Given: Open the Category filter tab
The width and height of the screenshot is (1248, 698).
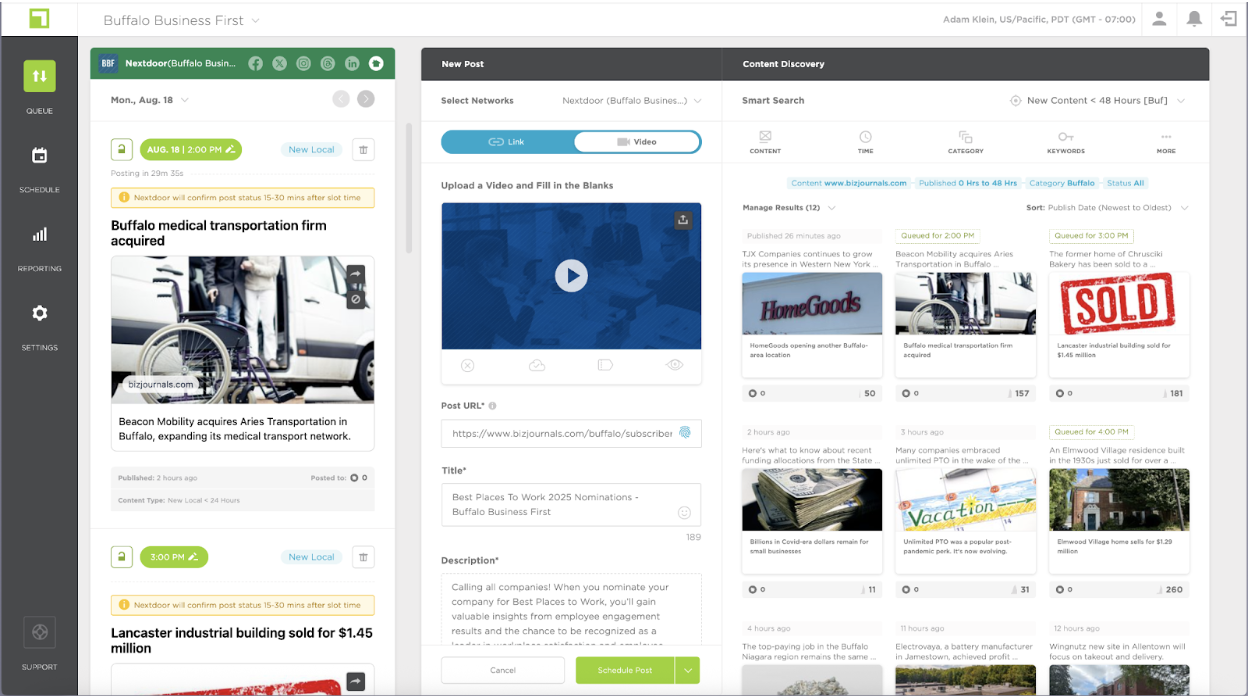Looking at the screenshot, I should [x=965, y=142].
